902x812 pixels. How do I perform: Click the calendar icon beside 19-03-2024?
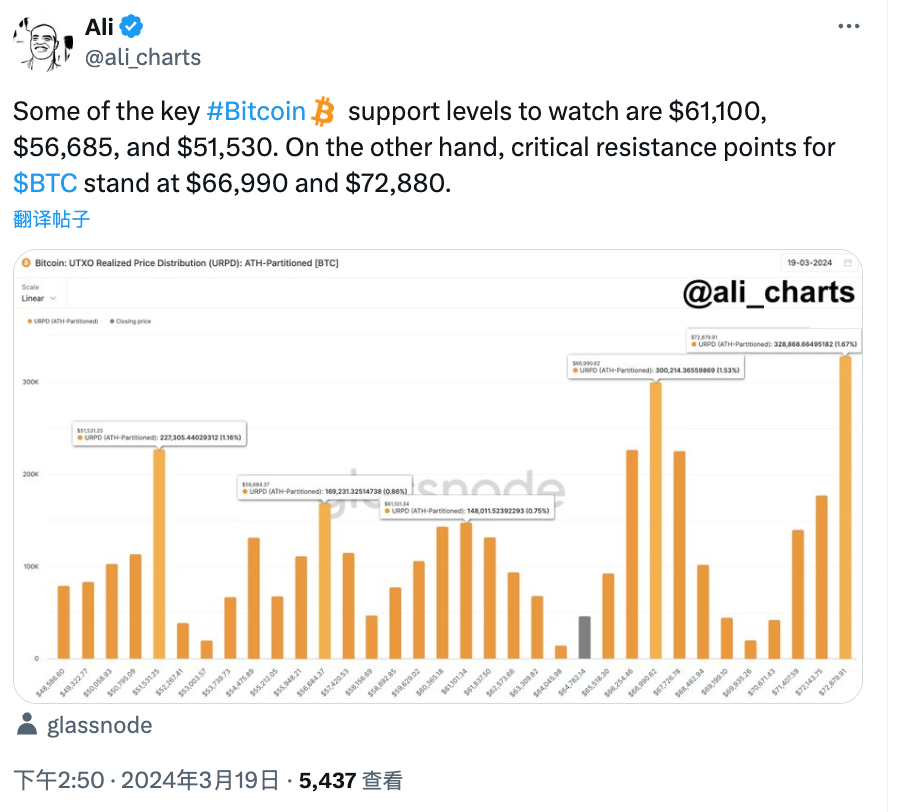849,263
